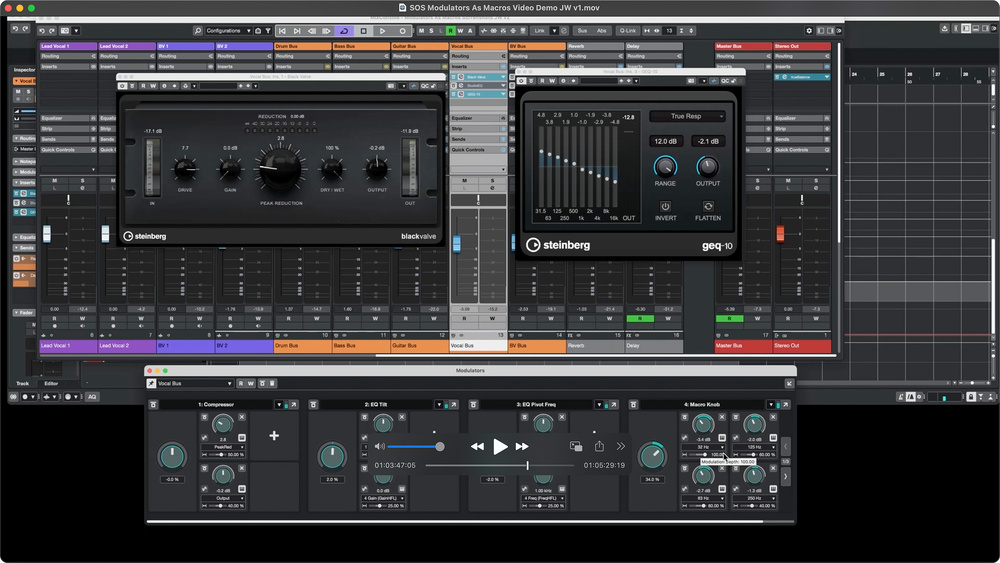Open the Macro Knob modulator menu arrow
The width and height of the screenshot is (1000, 563).
pyautogui.click(x=771, y=405)
